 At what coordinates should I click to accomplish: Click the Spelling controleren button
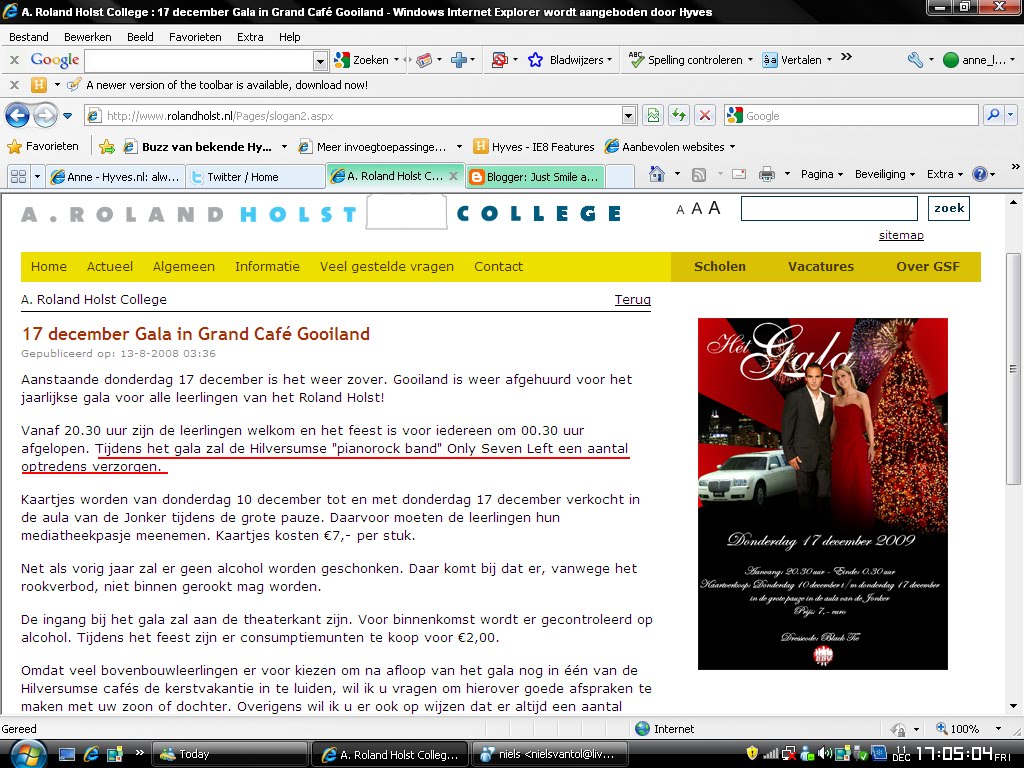690,60
